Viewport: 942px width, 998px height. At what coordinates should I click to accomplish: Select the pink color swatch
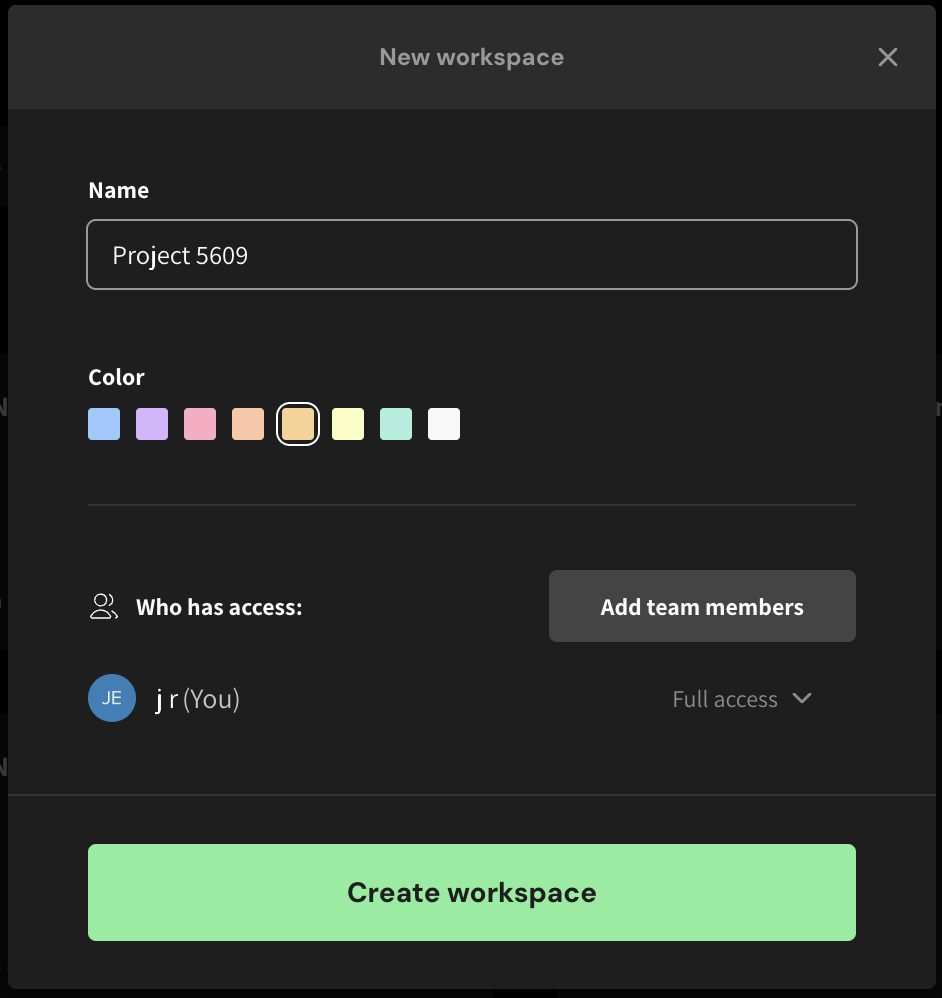(x=200, y=424)
